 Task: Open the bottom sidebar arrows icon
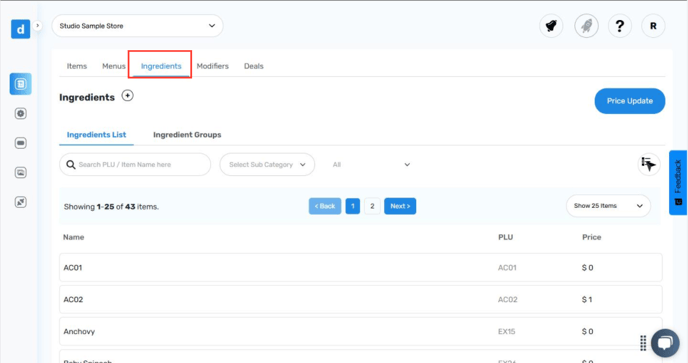point(21,202)
